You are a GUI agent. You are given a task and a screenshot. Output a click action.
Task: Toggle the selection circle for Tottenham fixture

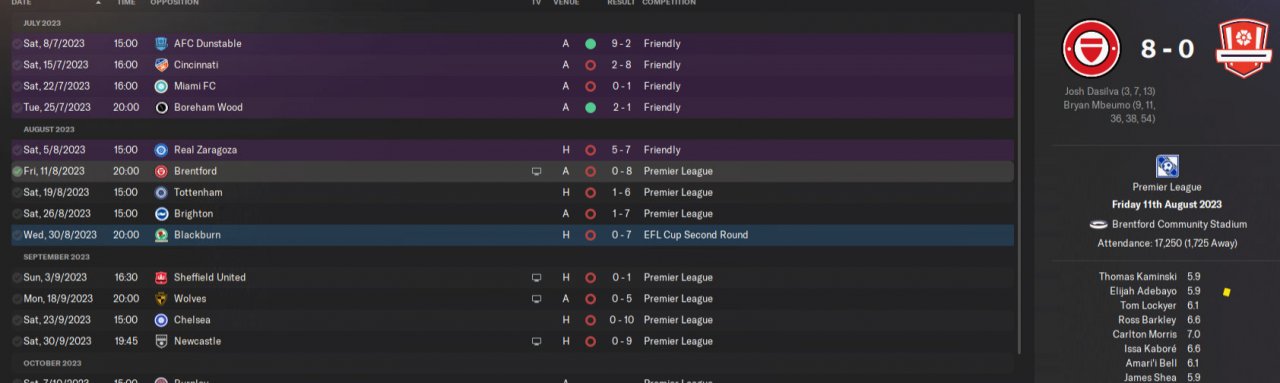pos(17,193)
